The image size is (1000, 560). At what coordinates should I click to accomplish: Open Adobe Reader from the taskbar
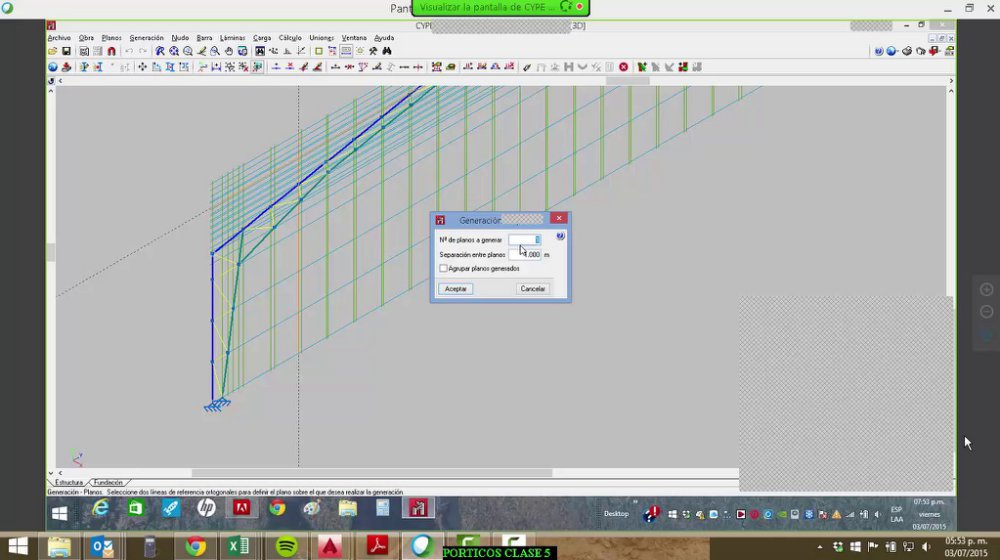[x=377, y=547]
